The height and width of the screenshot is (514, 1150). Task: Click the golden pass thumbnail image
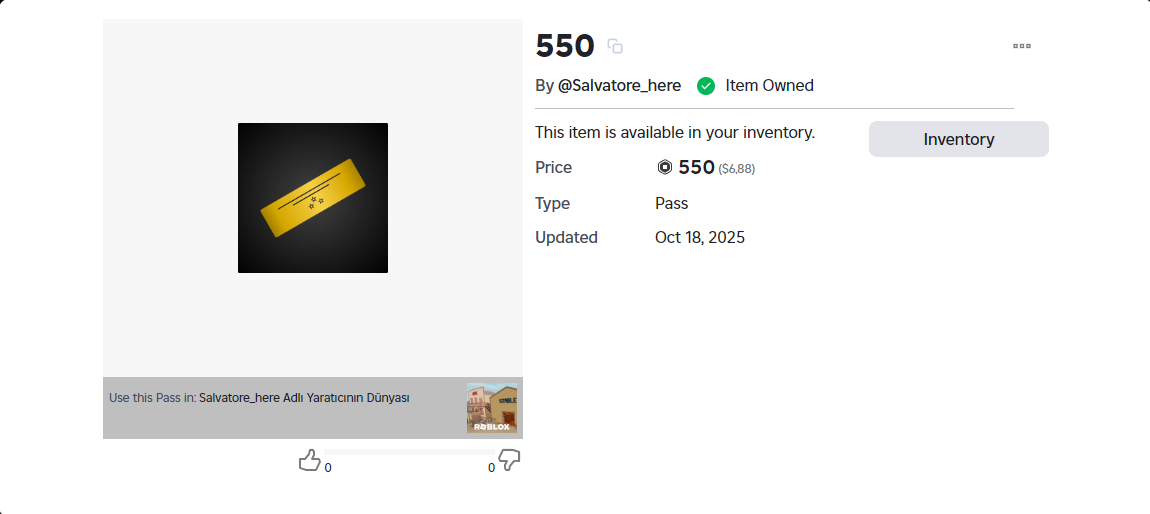point(313,198)
